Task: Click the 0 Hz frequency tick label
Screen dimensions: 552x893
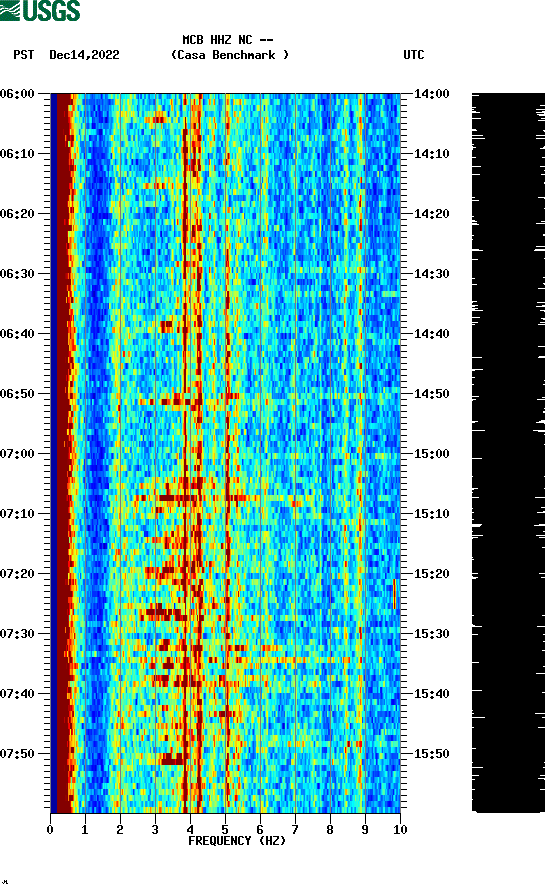Action: (x=50, y=830)
